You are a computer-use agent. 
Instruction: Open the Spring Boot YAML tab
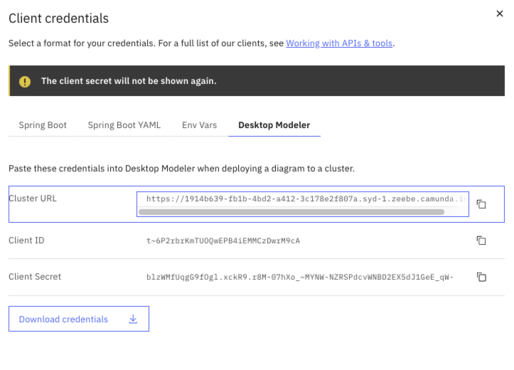[124, 125]
